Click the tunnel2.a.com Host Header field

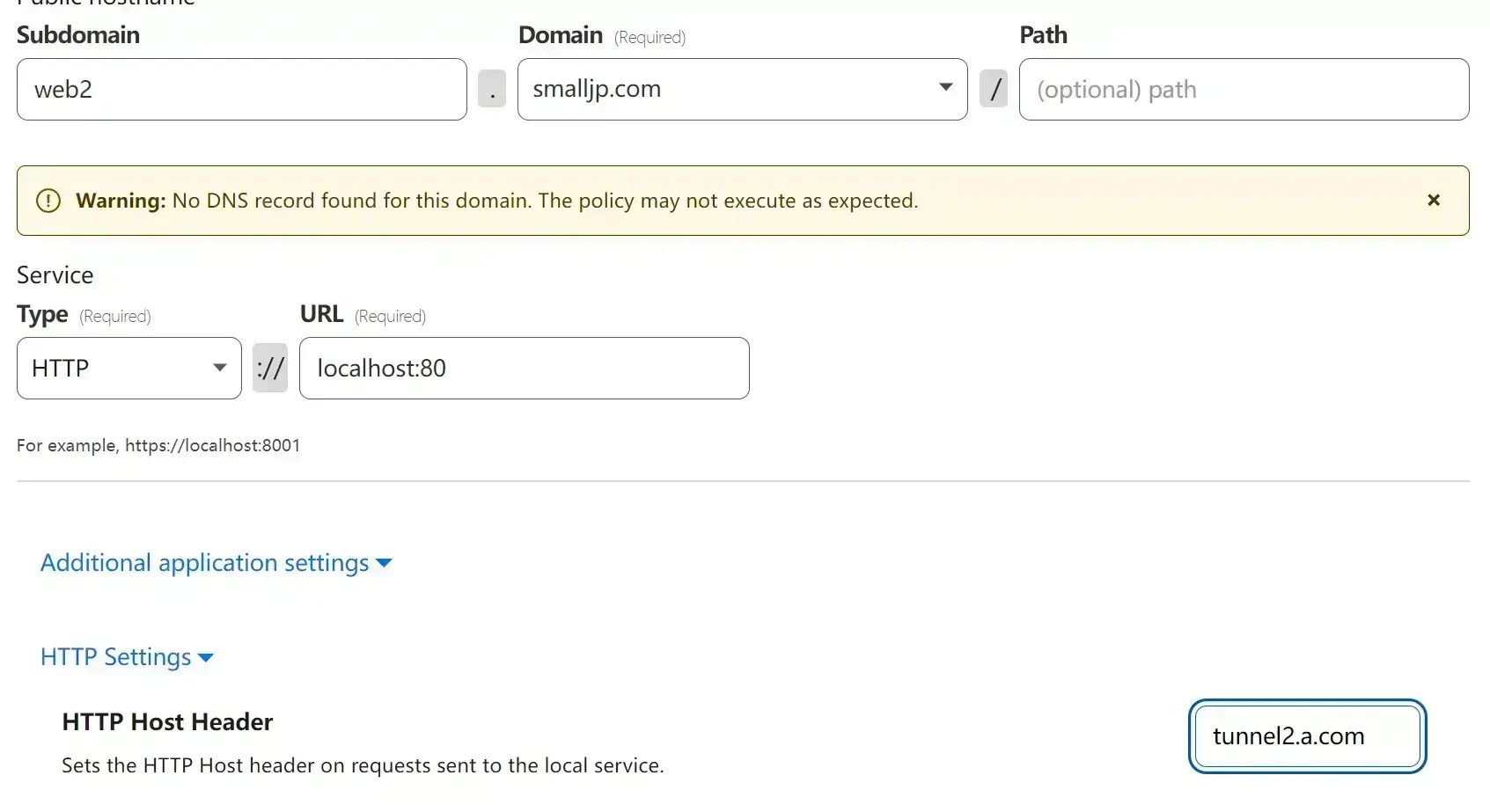(x=1307, y=736)
